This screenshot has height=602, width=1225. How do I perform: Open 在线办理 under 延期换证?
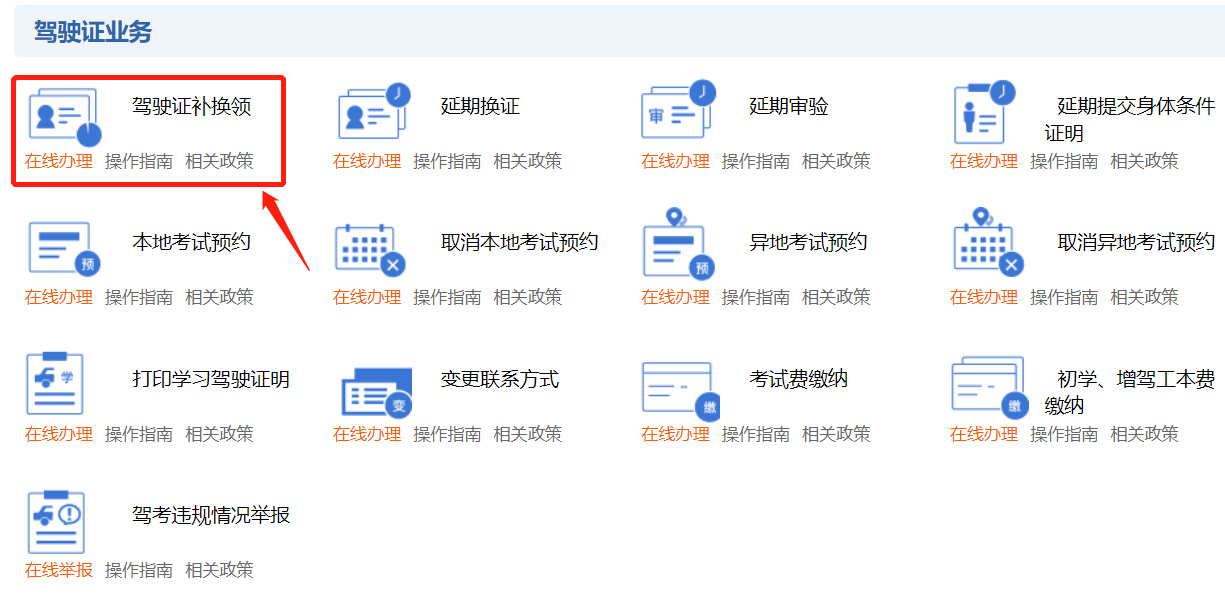(367, 161)
